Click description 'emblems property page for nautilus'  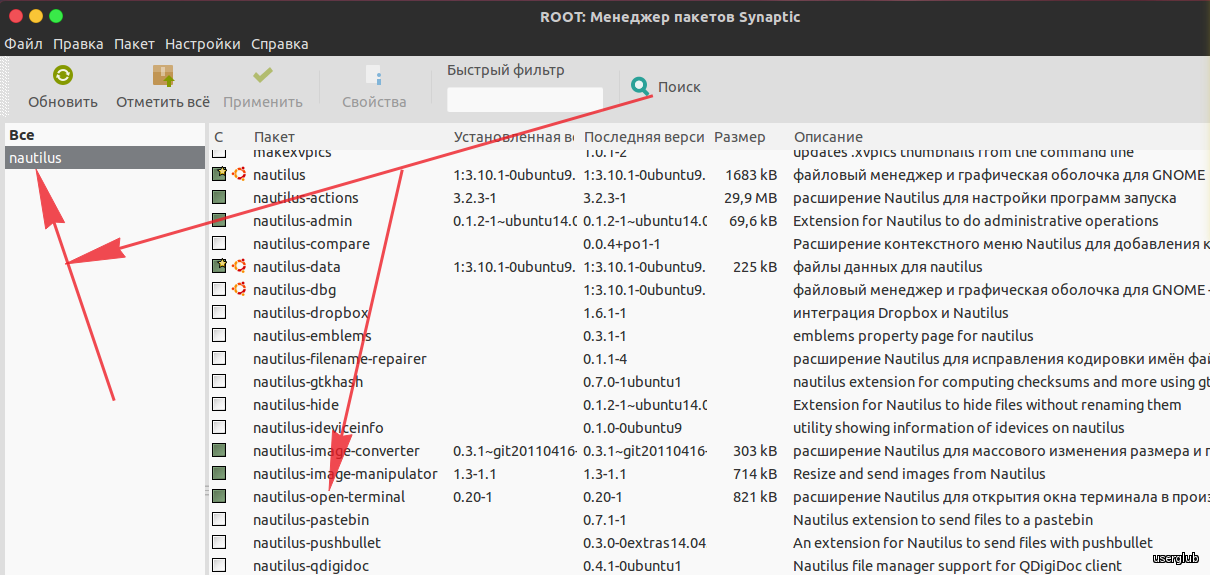pos(913,336)
